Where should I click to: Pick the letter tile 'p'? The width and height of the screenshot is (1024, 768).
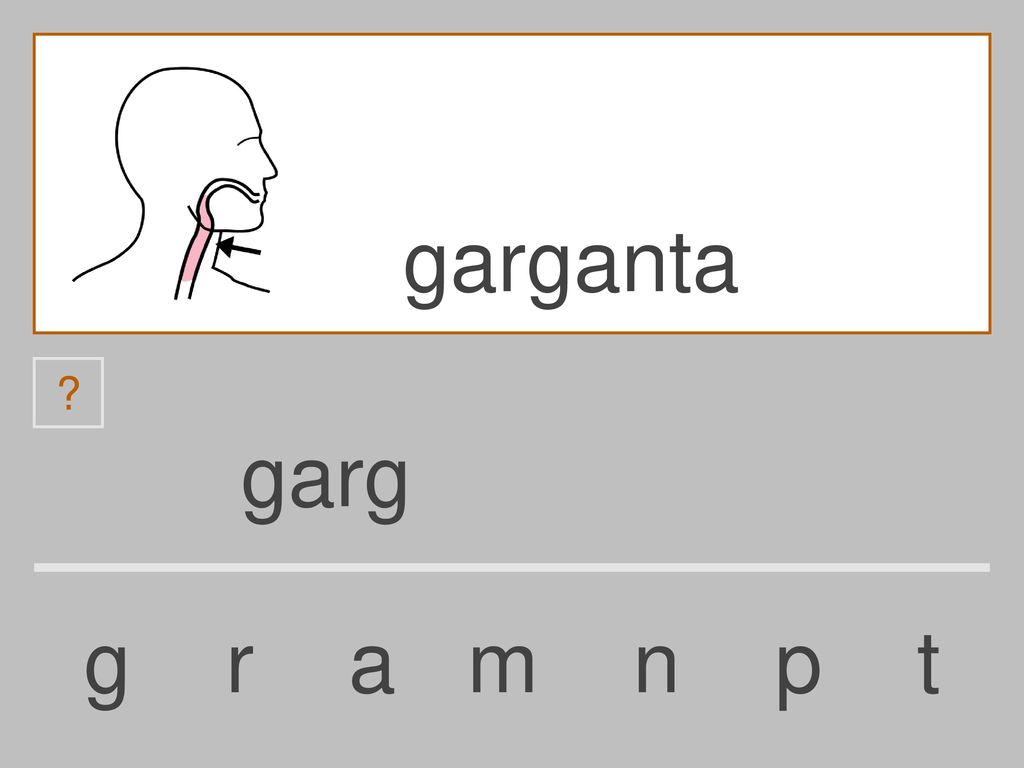798,675
